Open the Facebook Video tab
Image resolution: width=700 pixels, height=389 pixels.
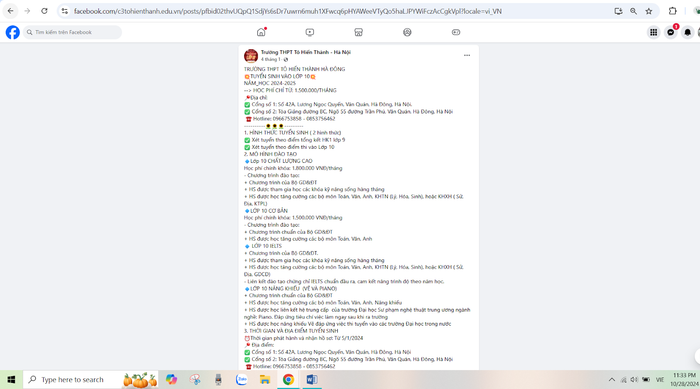[310, 32]
